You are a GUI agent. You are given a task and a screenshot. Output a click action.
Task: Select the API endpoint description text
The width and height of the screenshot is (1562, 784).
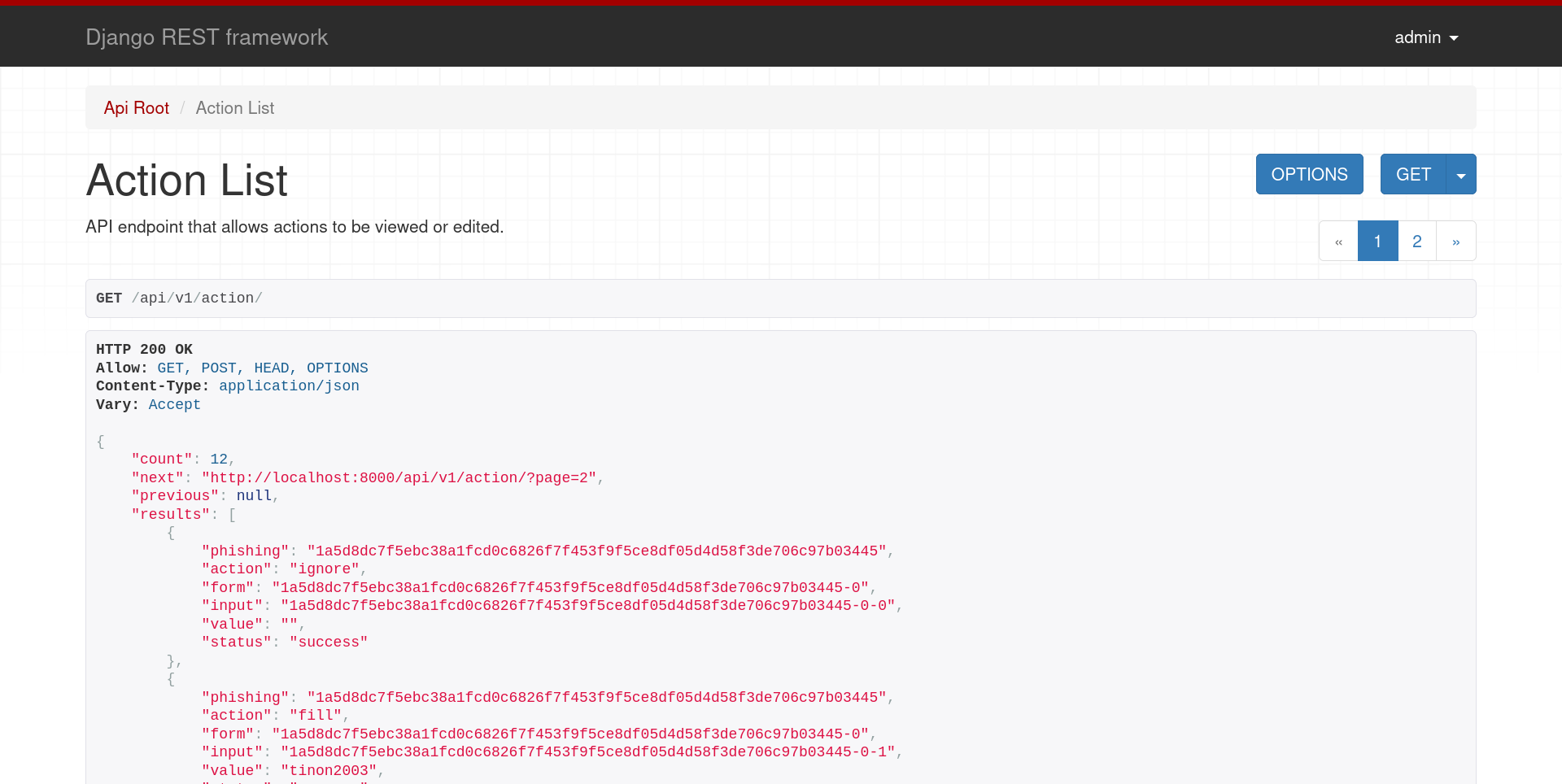[x=295, y=227]
